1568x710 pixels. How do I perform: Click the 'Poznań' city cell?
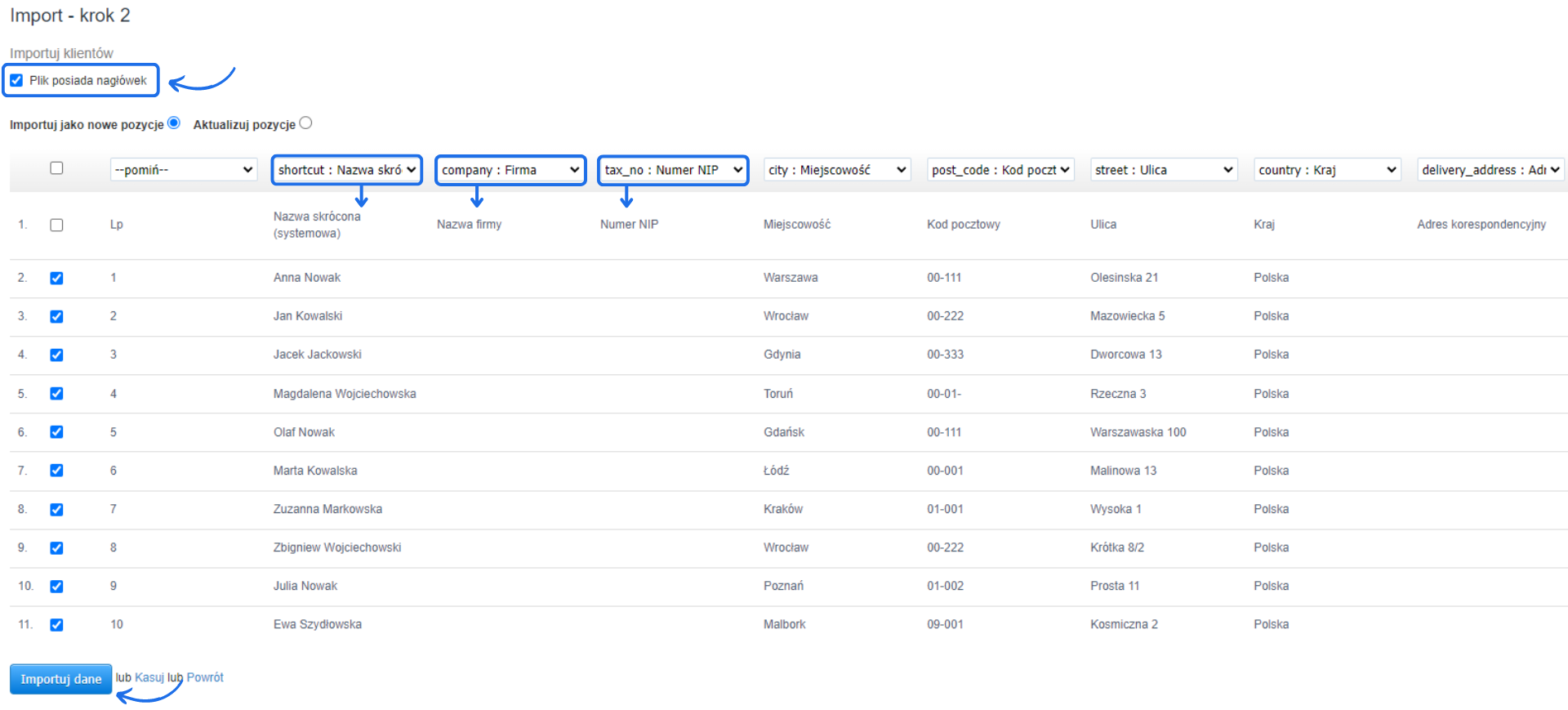point(784,586)
